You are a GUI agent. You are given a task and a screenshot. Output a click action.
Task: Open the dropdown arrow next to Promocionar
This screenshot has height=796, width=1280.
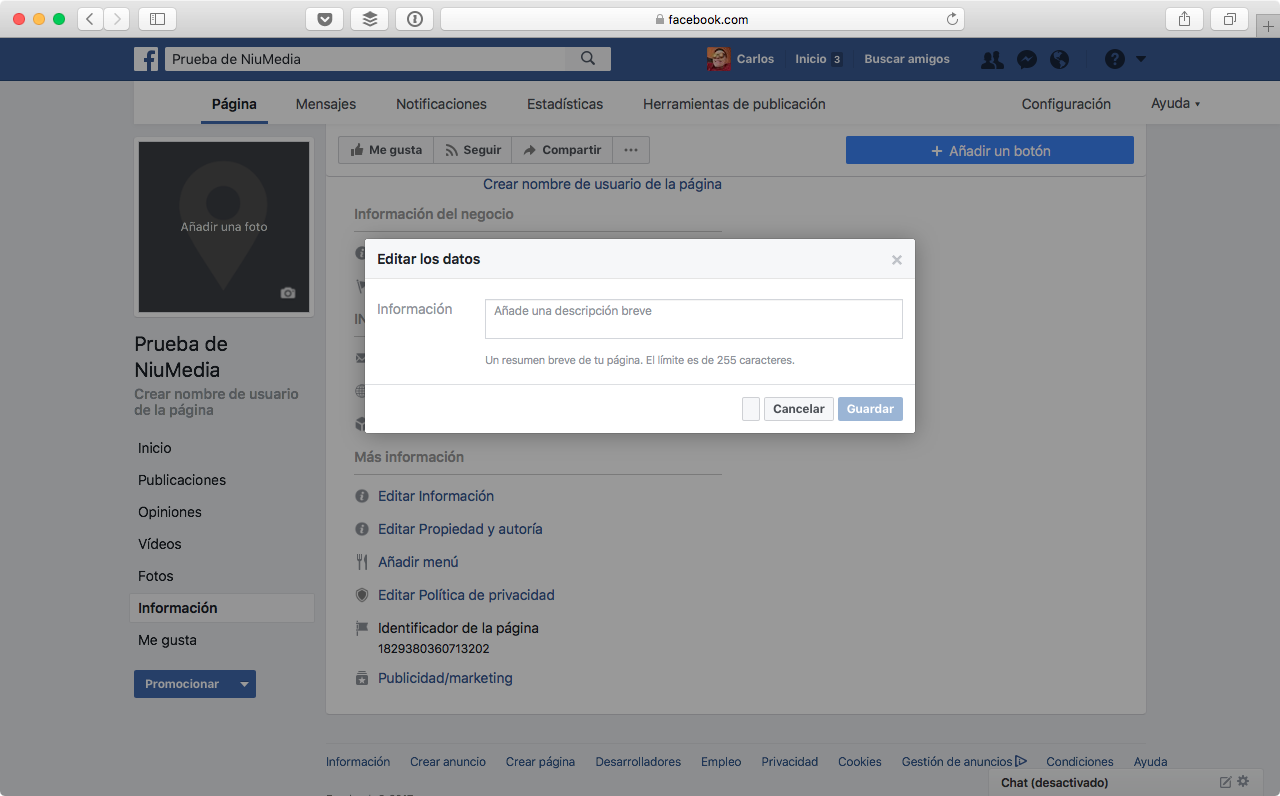pyautogui.click(x=243, y=684)
